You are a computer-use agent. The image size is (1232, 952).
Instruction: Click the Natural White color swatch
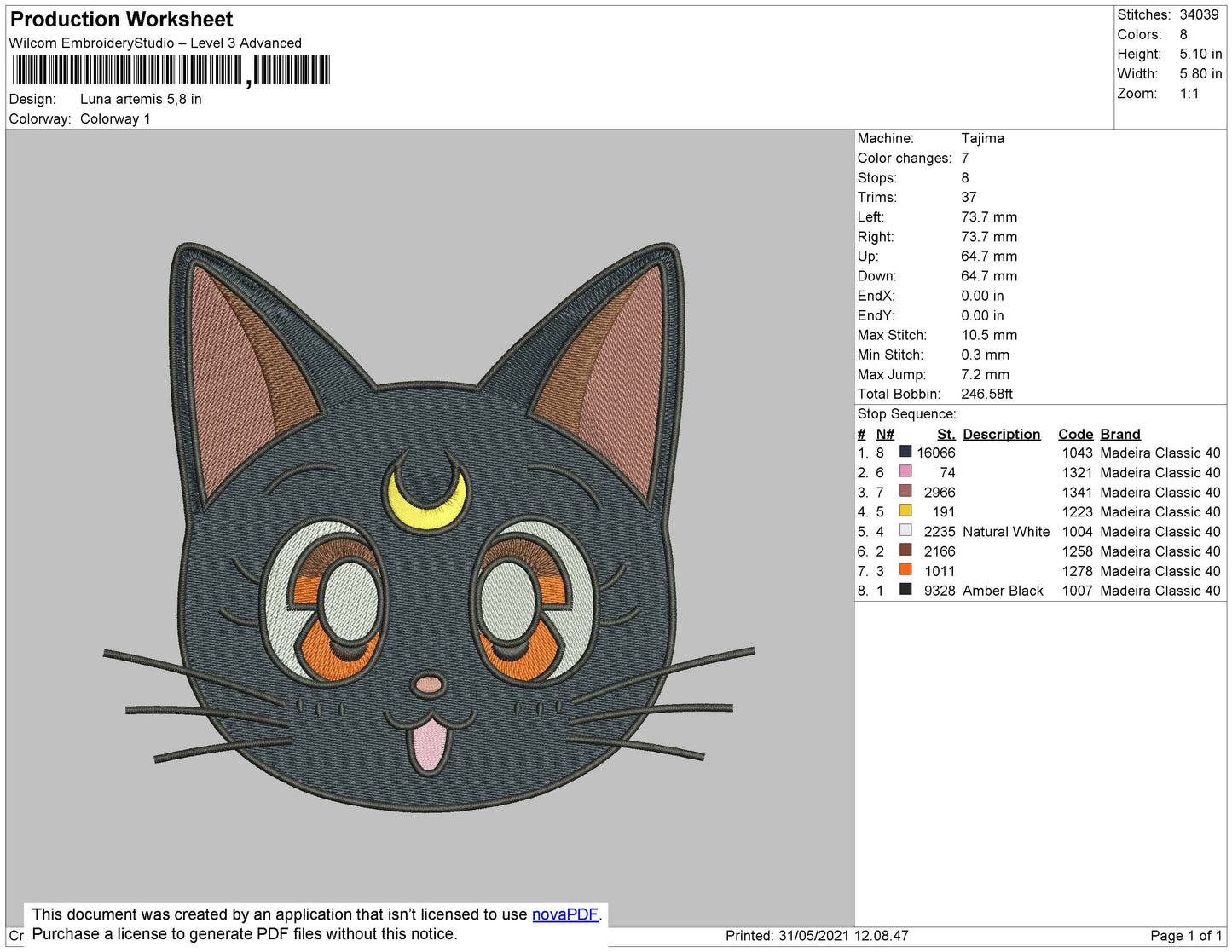pyautogui.click(x=905, y=530)
